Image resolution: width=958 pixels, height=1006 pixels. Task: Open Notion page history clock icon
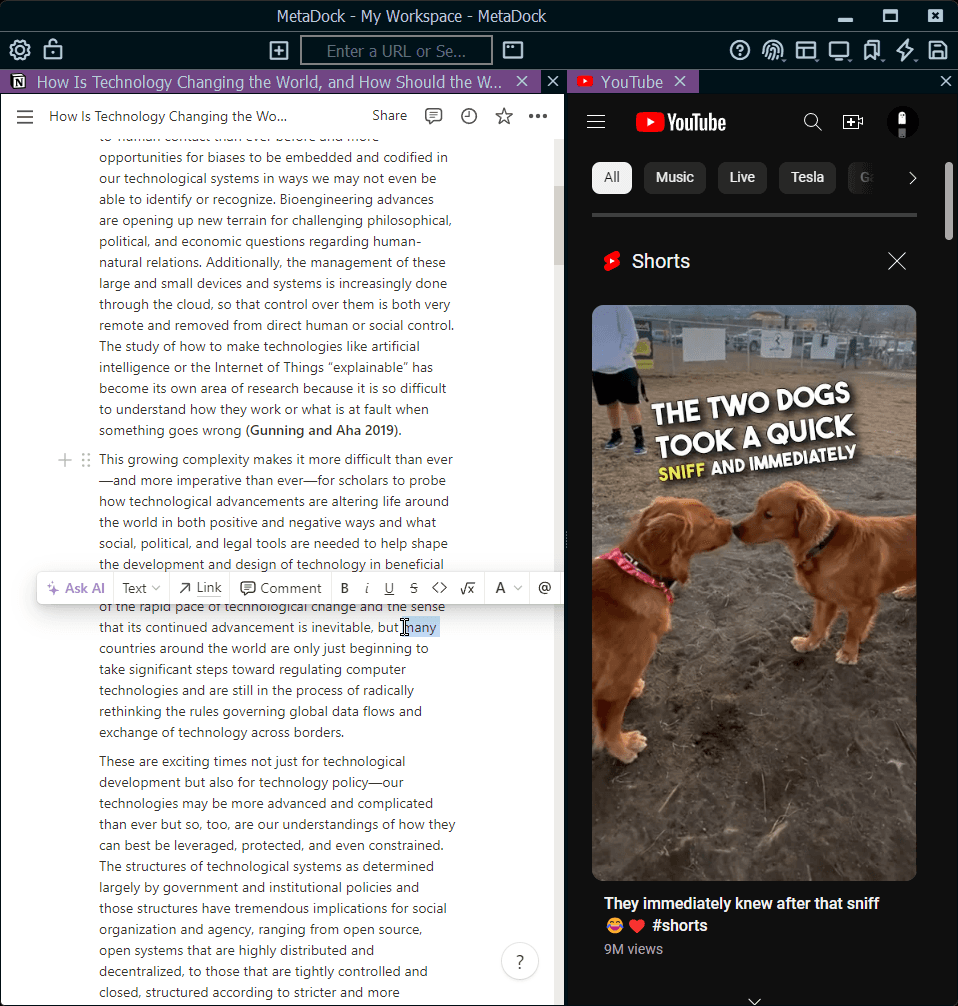click(469, 116)
